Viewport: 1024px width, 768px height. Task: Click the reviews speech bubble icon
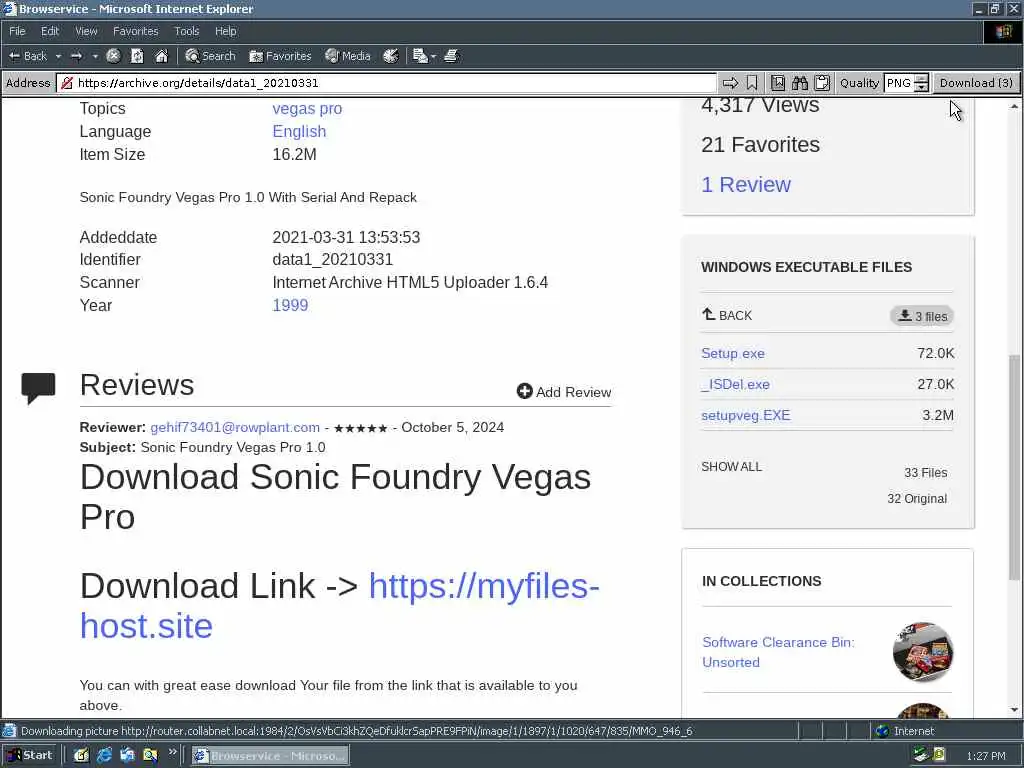[x=38, y=388]
